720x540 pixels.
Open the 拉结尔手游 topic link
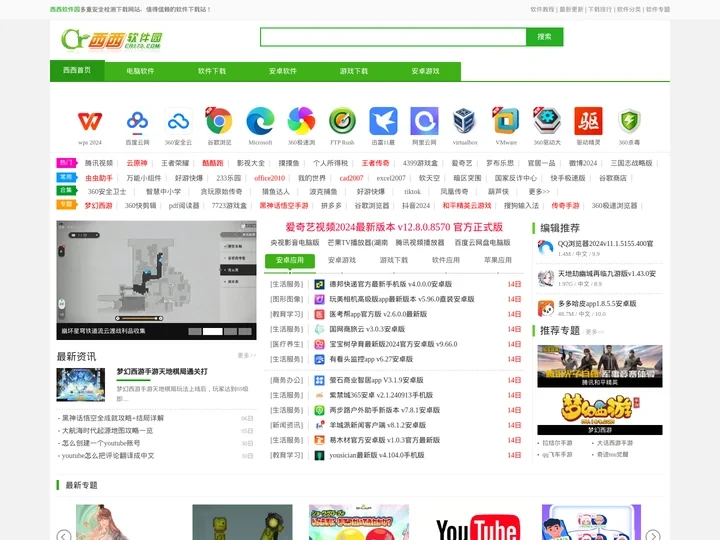(557, 443)
